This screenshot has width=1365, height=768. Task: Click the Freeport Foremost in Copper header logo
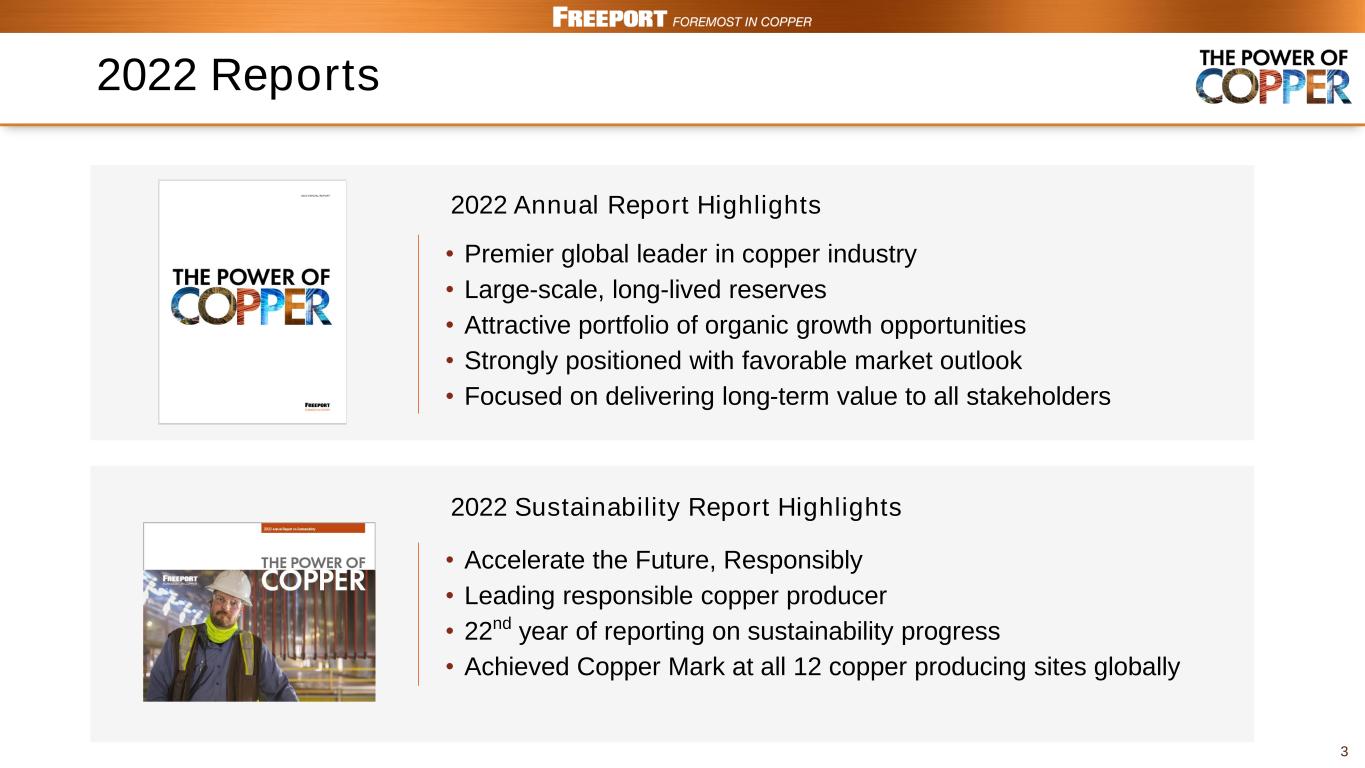[x=682, y=18]
